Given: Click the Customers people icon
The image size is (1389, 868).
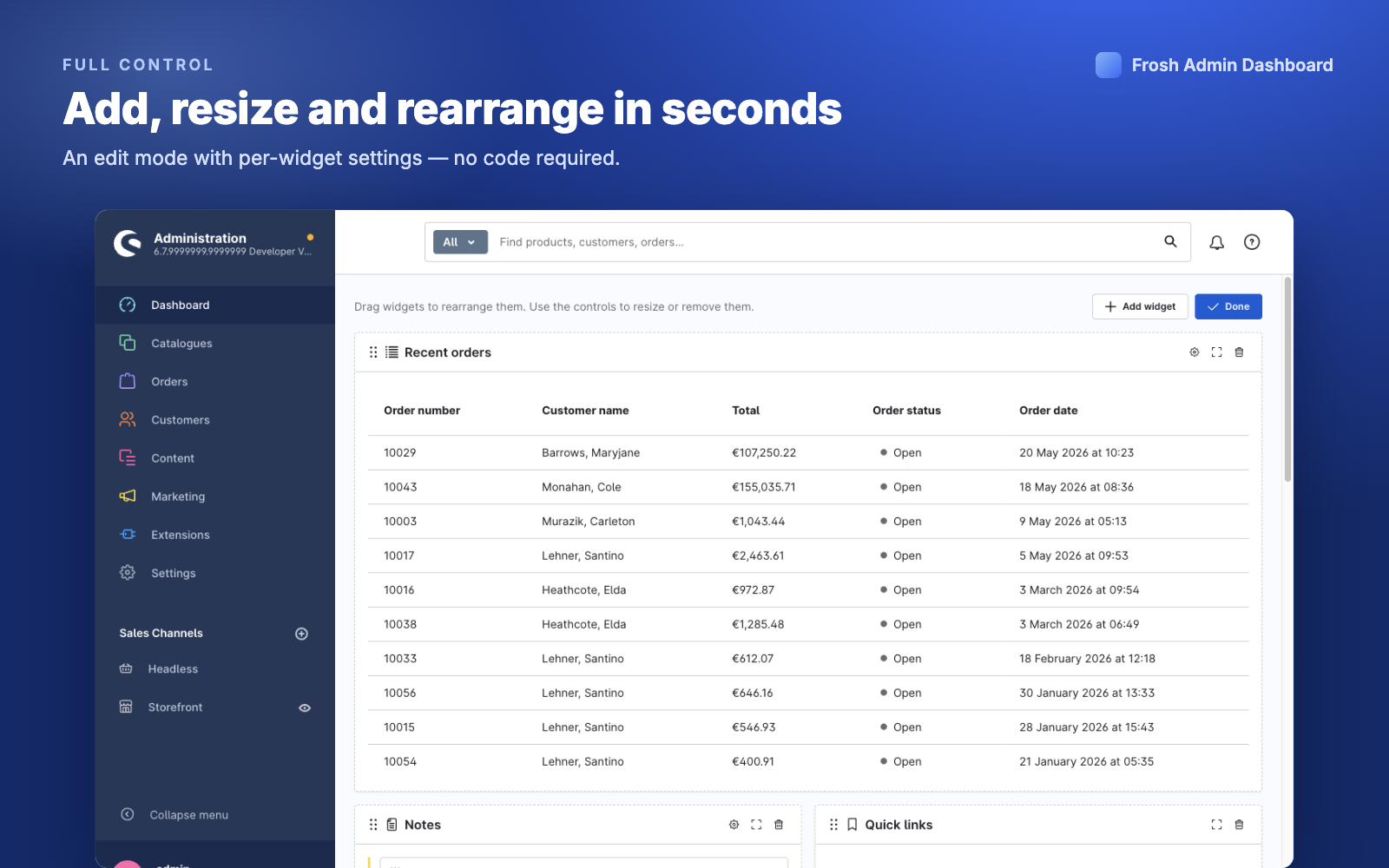Looking at the screenshot, I should (128, 419).
